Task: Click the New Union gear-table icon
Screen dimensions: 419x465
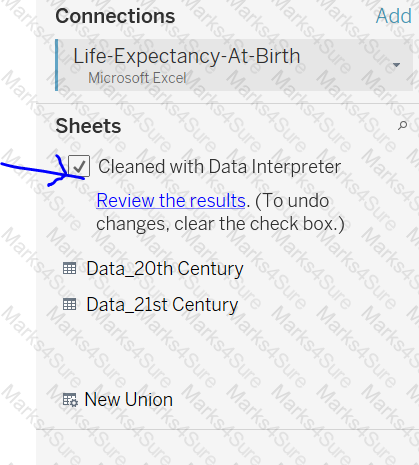Action: tap(70, 400)
